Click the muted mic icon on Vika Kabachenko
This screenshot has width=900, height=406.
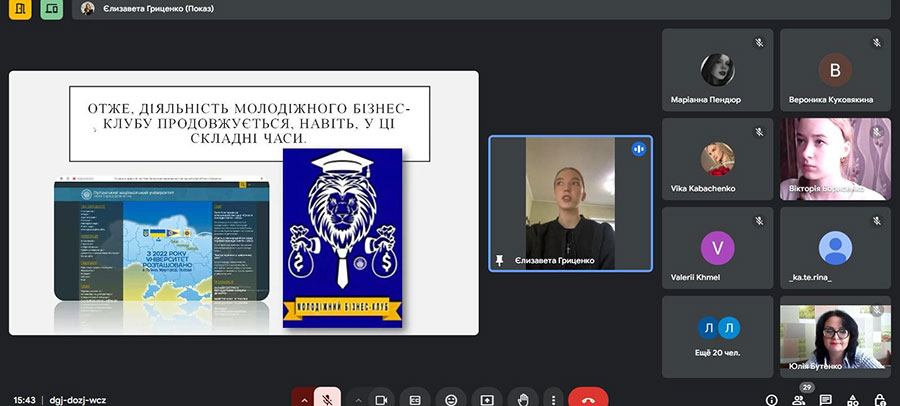pos(759,132)
